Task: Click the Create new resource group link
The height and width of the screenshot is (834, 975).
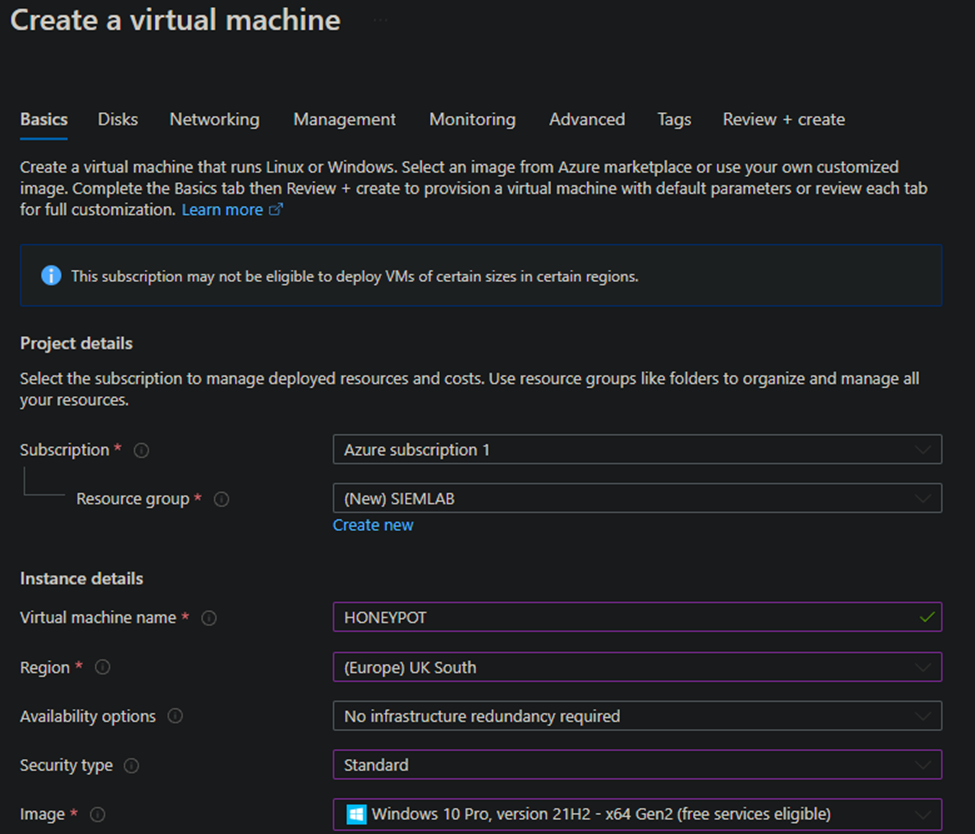Action: click(x=372, y=525)
